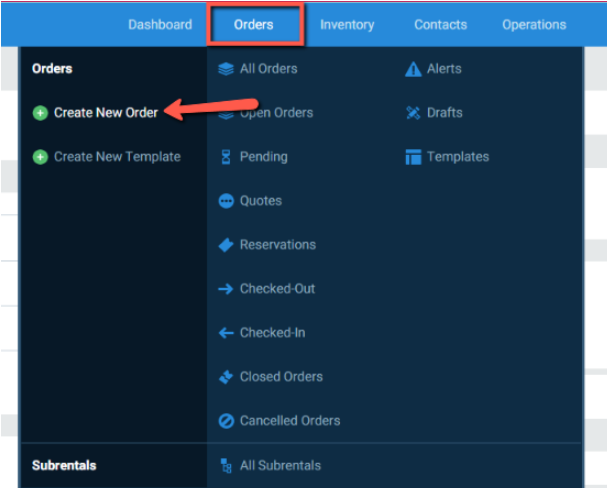Click the left arrow Checked-In icon
607x488 pixels.
226,333
